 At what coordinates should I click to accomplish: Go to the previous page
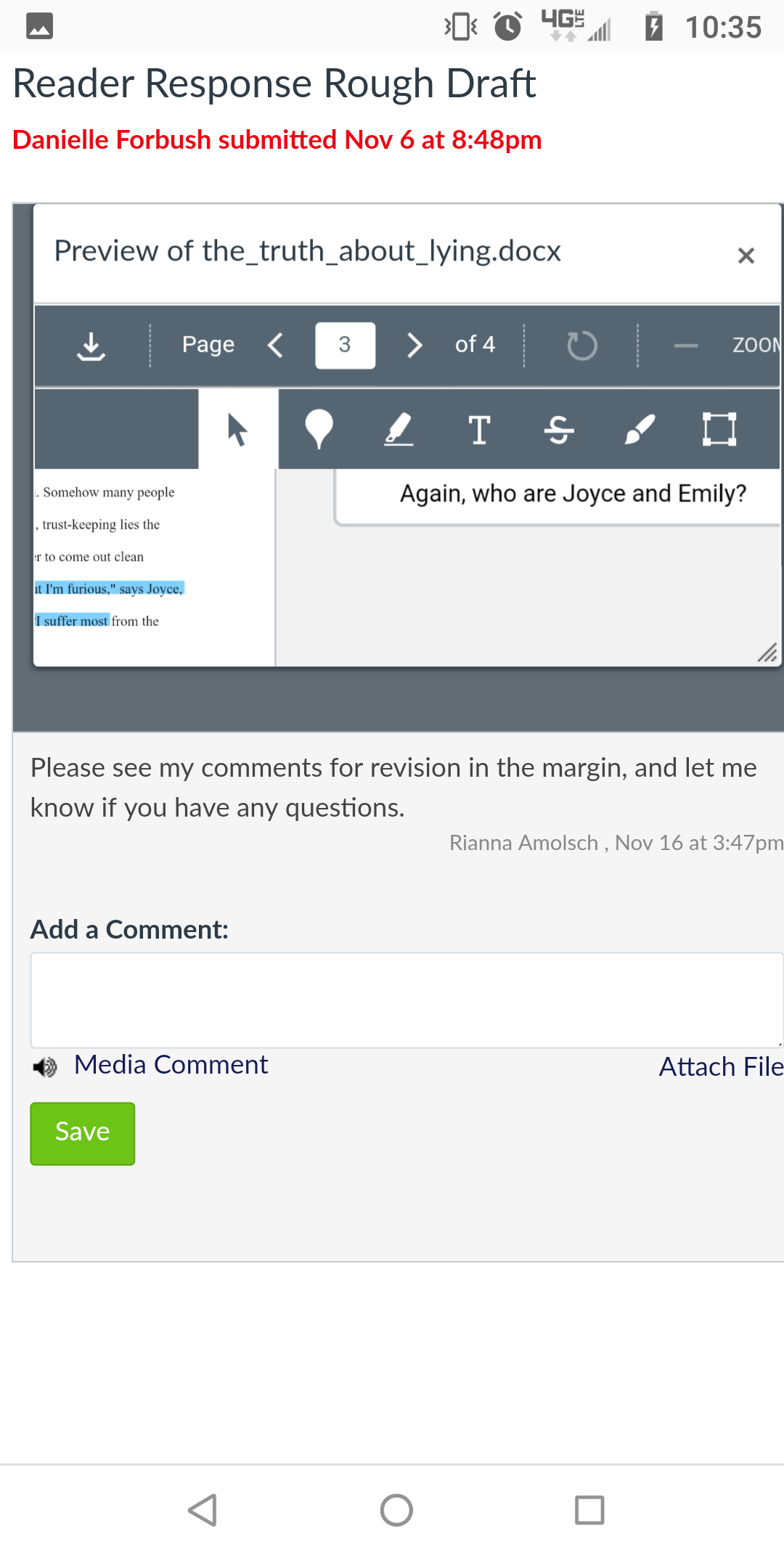(275, 346)
